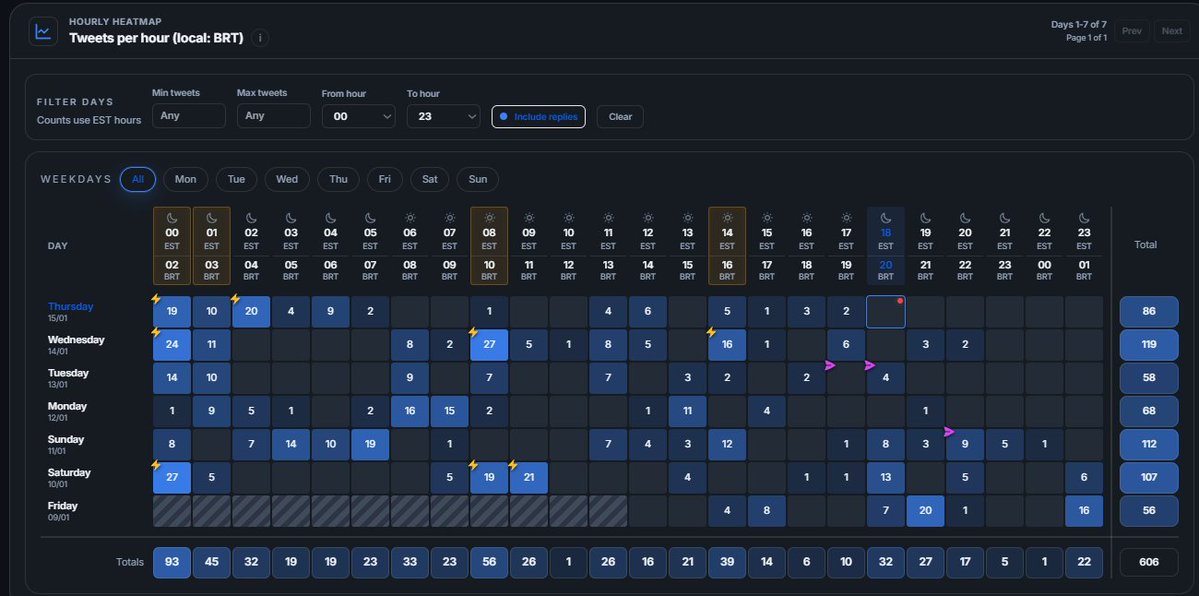Click the Next page button
The image size is (1199, 596).
point(1171,30)
